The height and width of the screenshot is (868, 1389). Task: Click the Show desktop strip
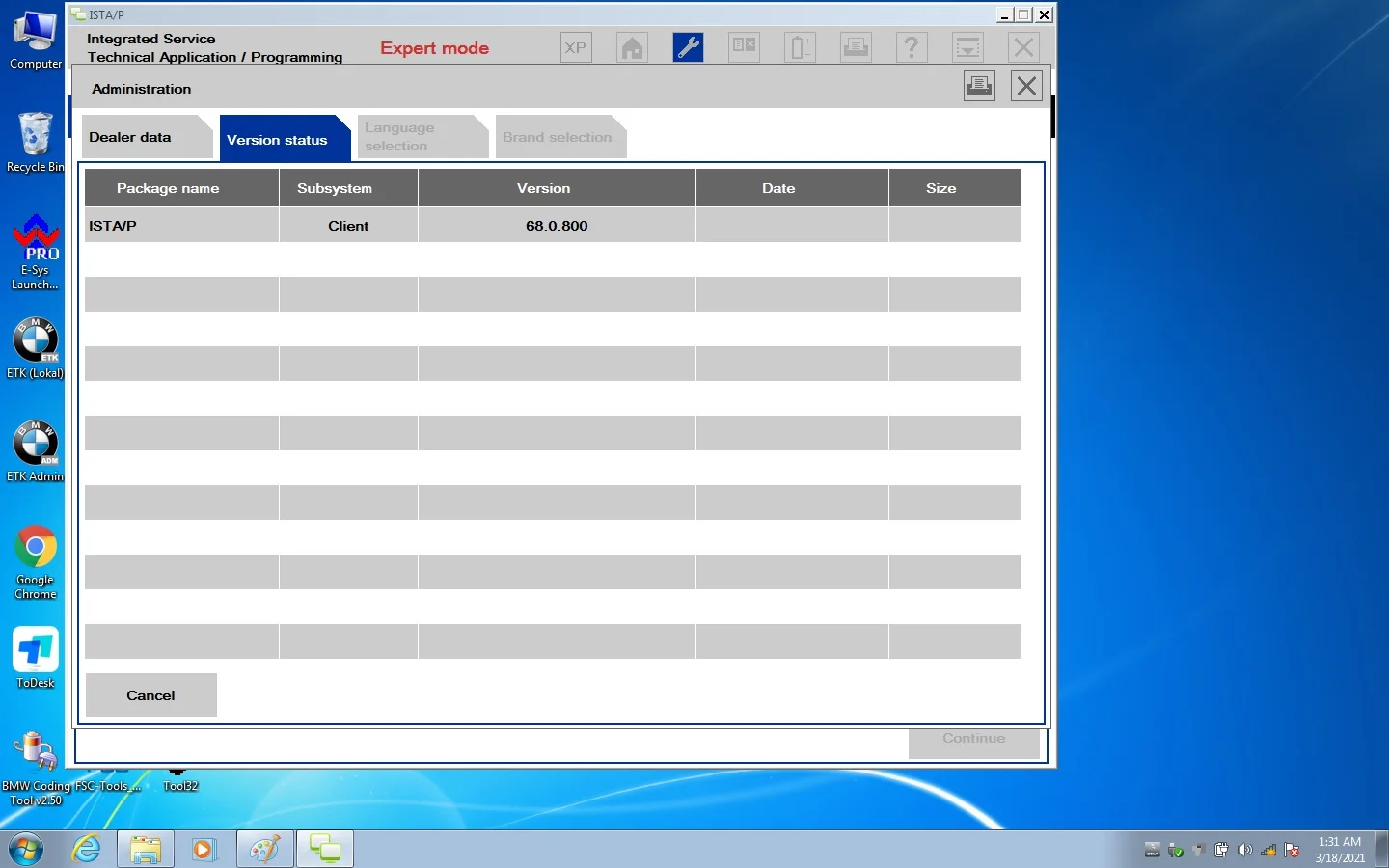(x=1382, y=850)
